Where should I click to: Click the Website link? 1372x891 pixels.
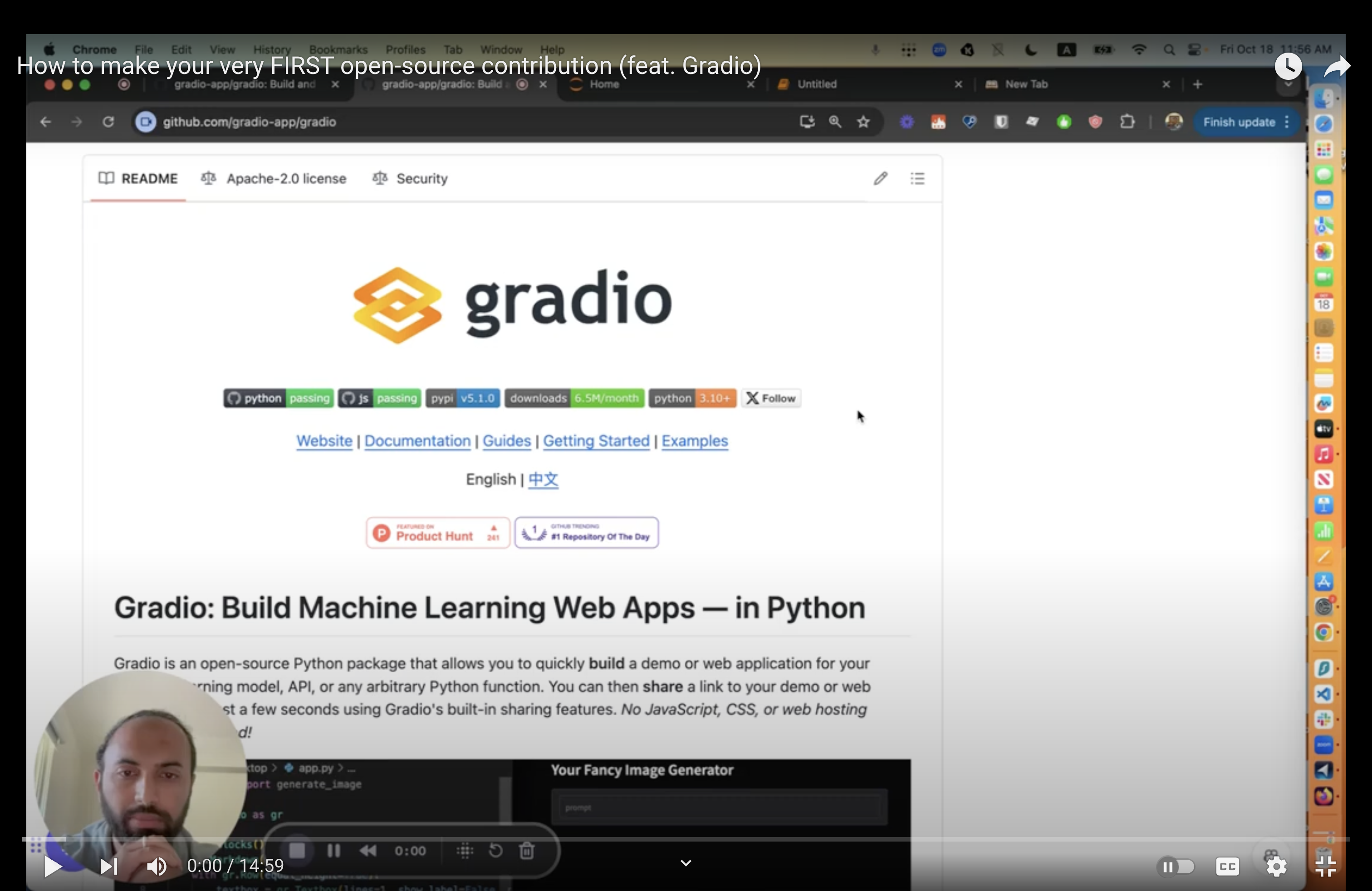(324, 441)
